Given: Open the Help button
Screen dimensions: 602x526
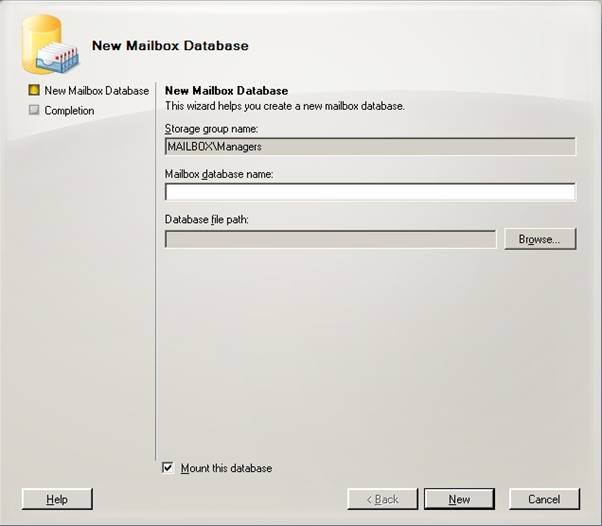Looking at the screenshot, I should 57,499.
